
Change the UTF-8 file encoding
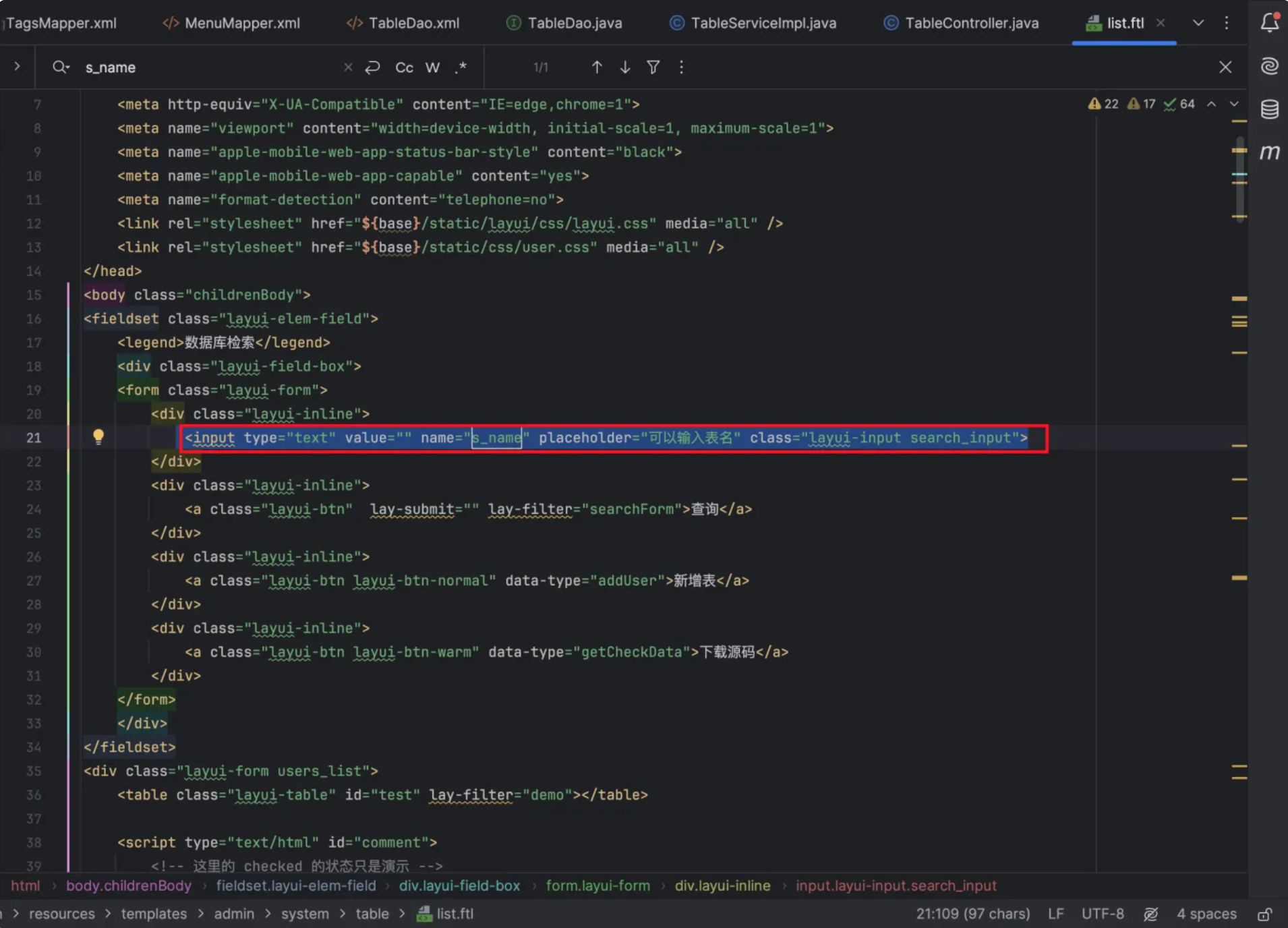pyautogui.click(x=1103, y=914)
